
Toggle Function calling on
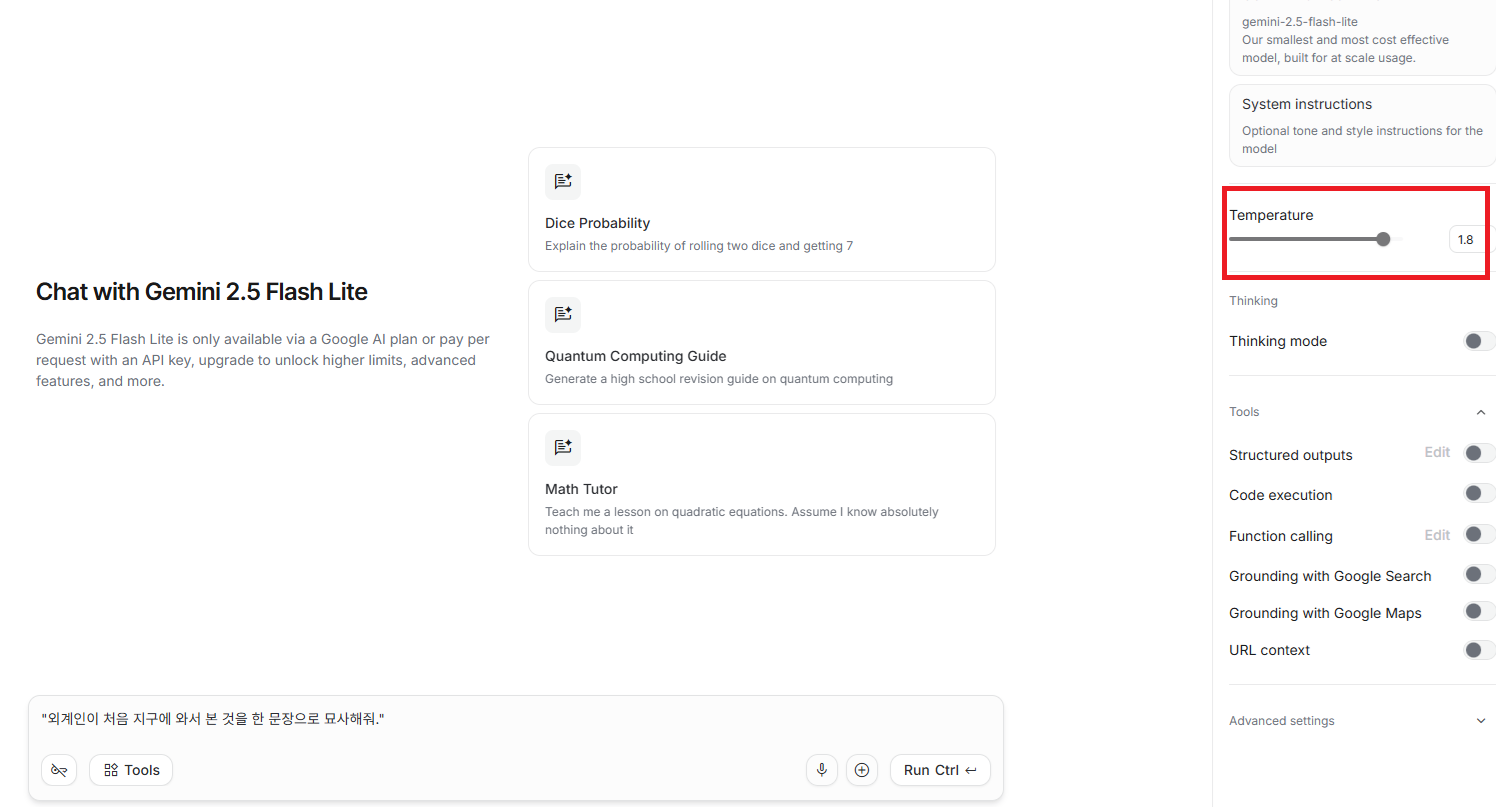coord(1479,535)
